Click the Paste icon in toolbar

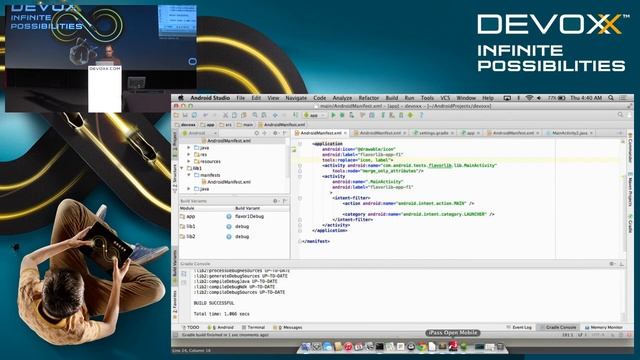click(244, 116)
